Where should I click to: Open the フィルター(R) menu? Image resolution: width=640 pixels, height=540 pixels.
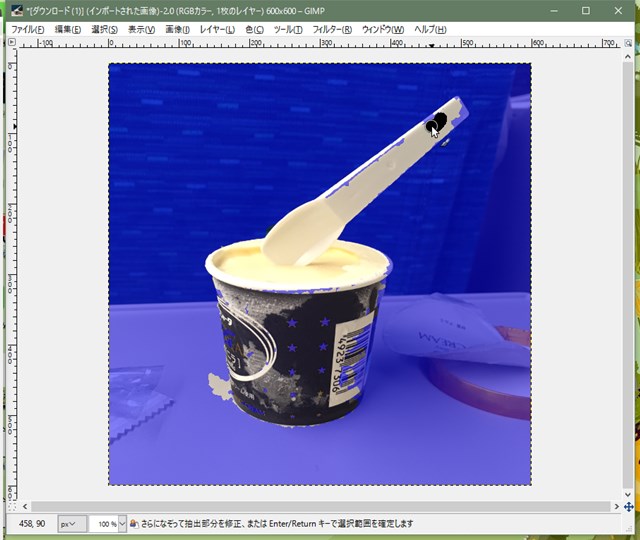point(332,29)
